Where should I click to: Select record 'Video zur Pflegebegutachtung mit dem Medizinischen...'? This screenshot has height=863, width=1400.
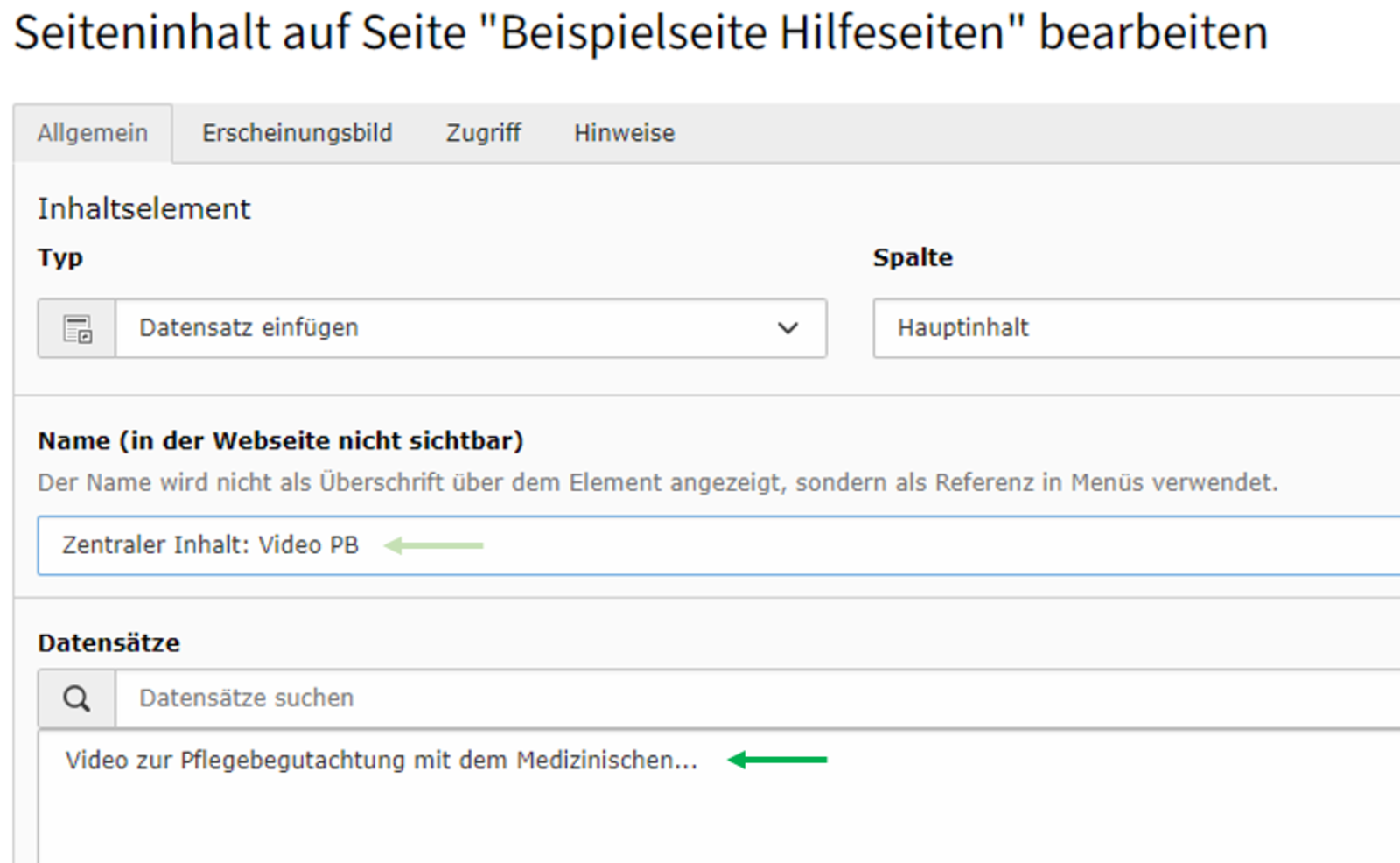[x=381, y=760]
